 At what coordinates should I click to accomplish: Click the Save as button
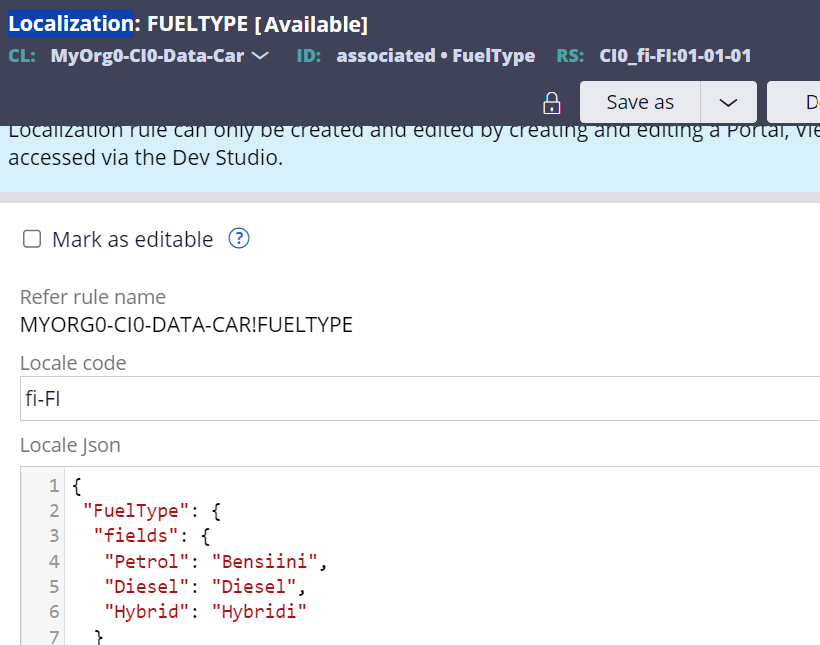(640, 102)
